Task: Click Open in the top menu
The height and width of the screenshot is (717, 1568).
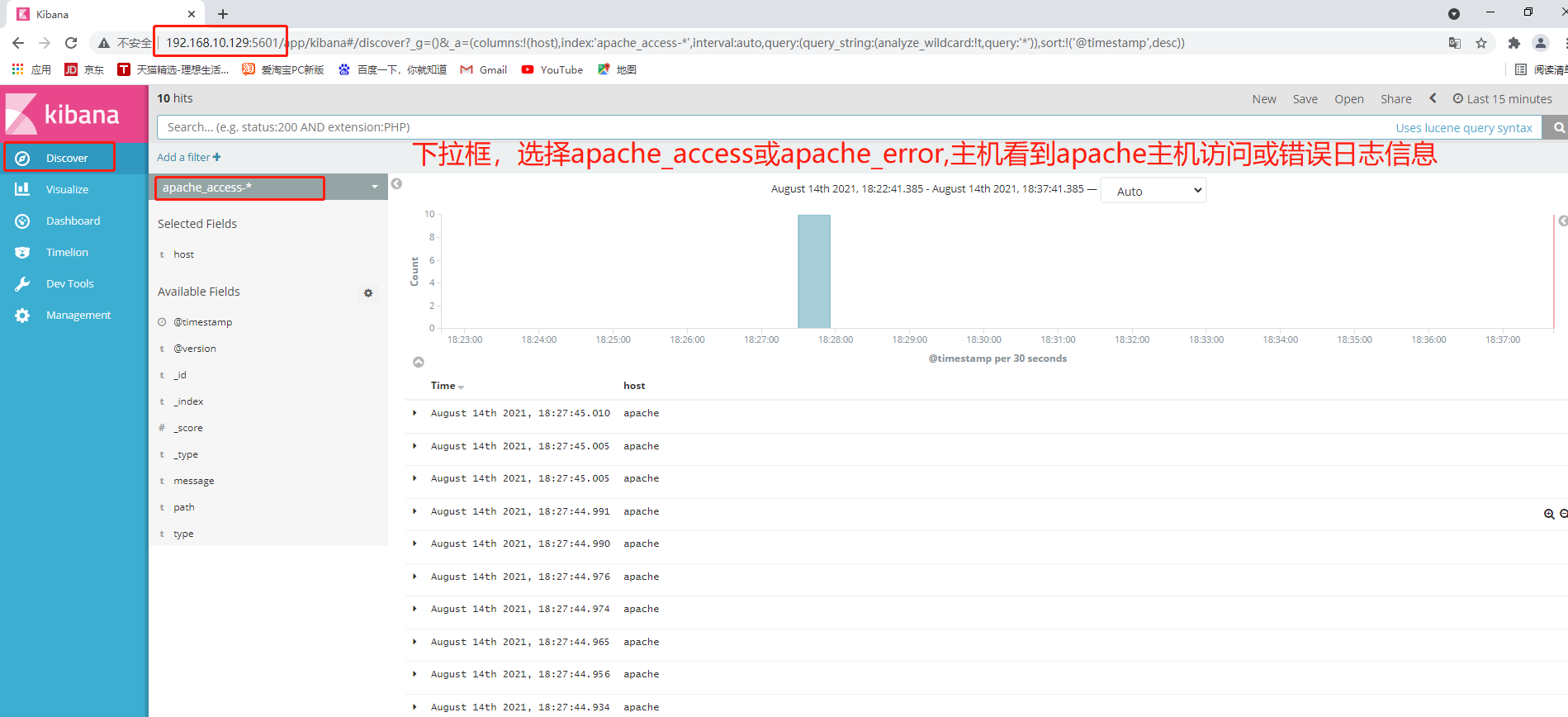Action: click(1349, 99)
